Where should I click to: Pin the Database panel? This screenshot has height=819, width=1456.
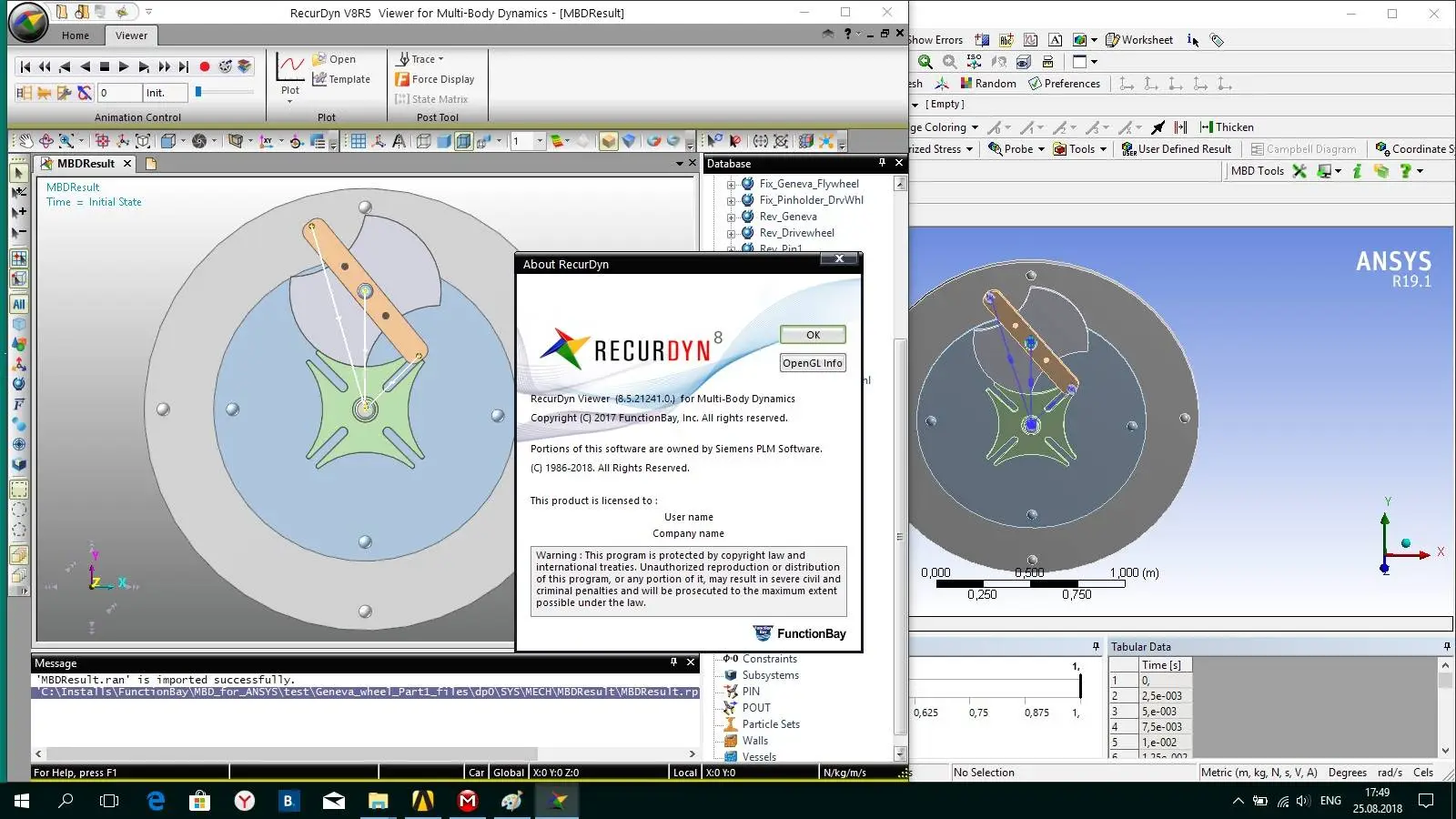[x=882, y=163]
